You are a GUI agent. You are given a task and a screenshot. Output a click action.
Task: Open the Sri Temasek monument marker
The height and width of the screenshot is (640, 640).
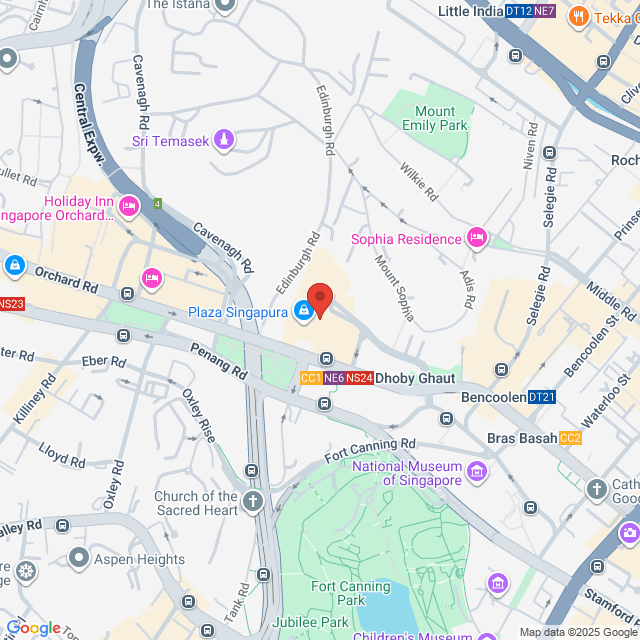[x=224, y=140]
